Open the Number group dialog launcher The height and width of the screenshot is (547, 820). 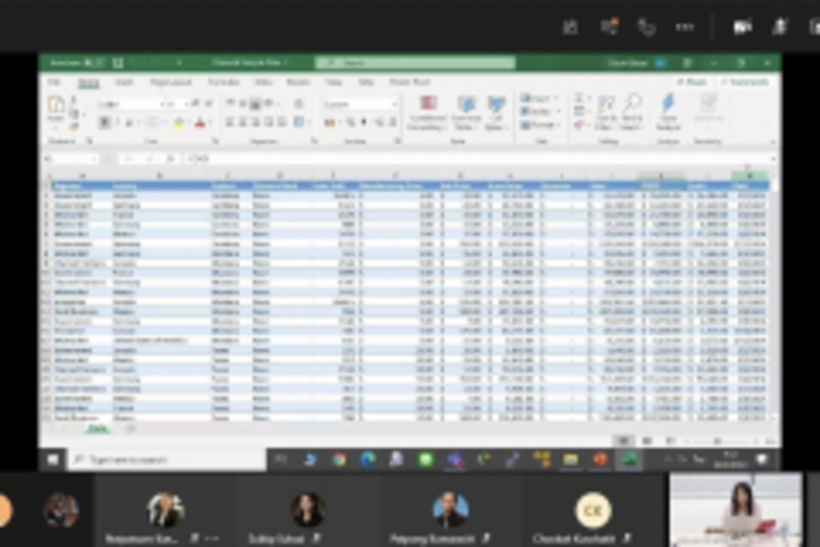pos(397,141)
